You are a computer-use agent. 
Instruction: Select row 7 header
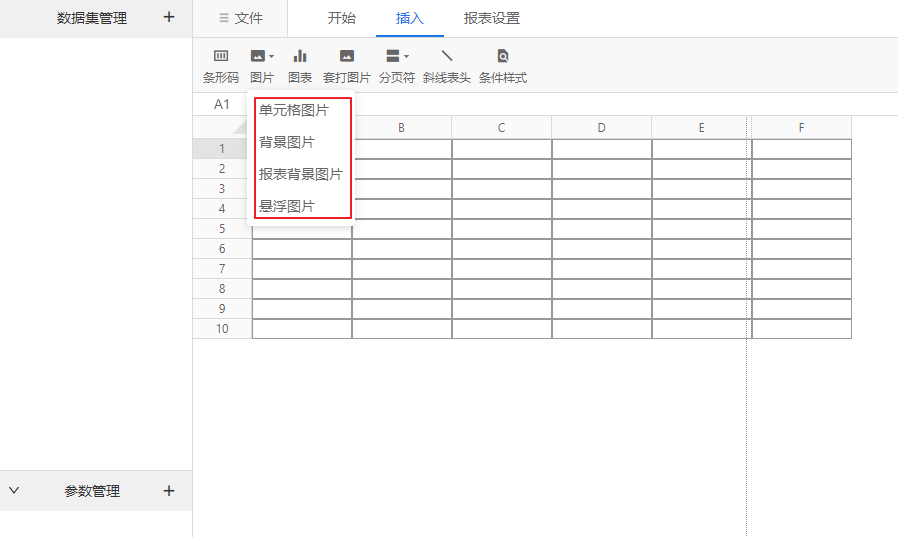coord(222,269)
